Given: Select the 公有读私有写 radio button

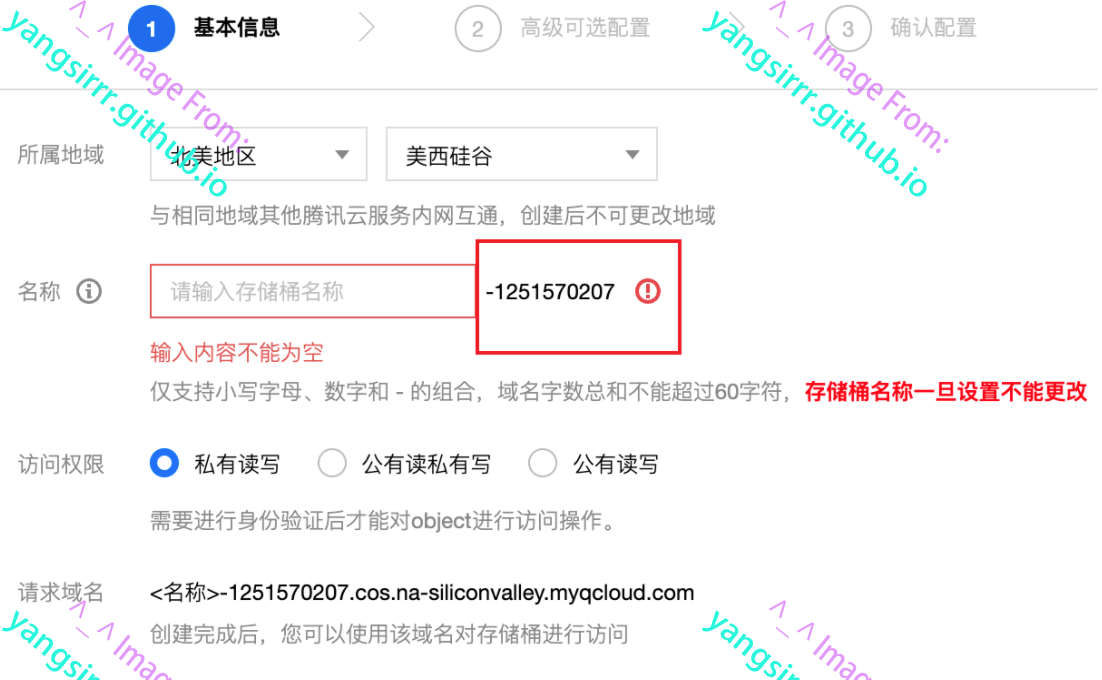Looking at the screenshot, I should 332,463.
